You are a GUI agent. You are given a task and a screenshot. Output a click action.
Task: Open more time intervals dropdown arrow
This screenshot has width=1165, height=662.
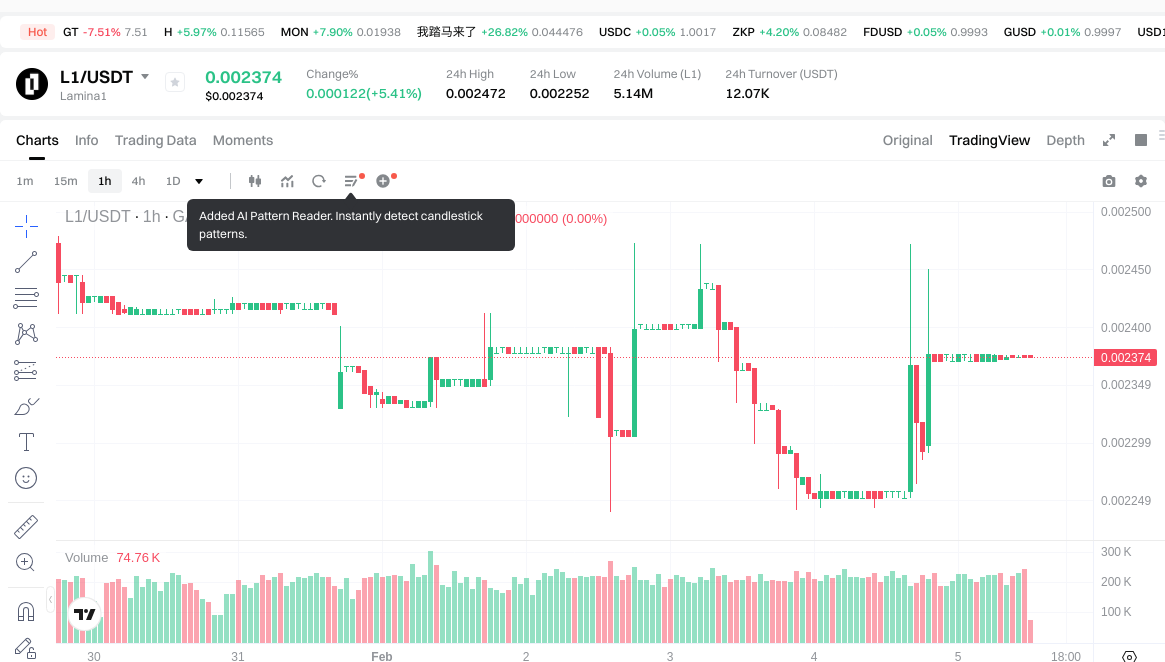(199, 181)
